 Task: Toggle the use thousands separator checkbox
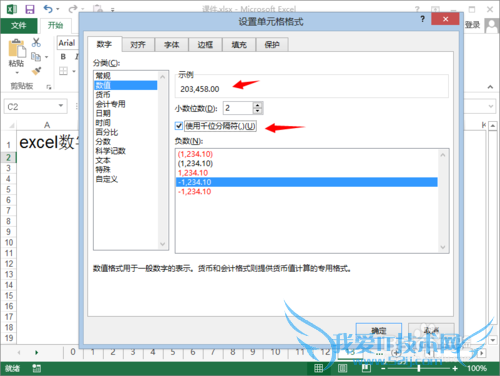point(179,126)
